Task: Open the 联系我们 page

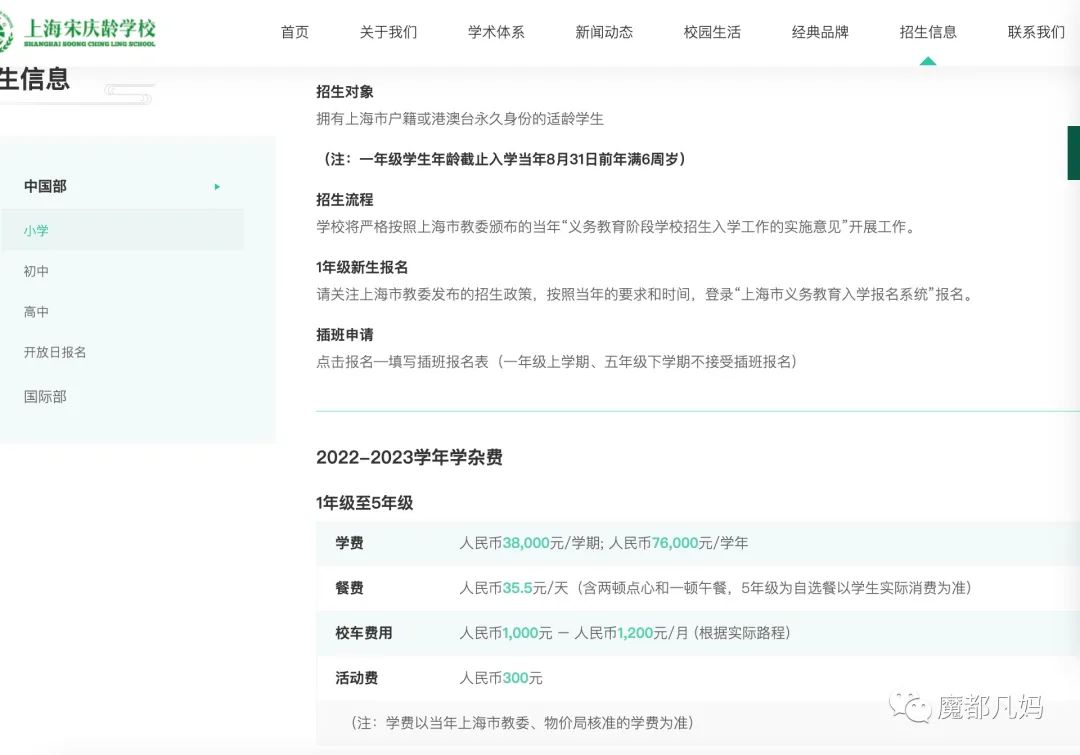Action: 1036,31
